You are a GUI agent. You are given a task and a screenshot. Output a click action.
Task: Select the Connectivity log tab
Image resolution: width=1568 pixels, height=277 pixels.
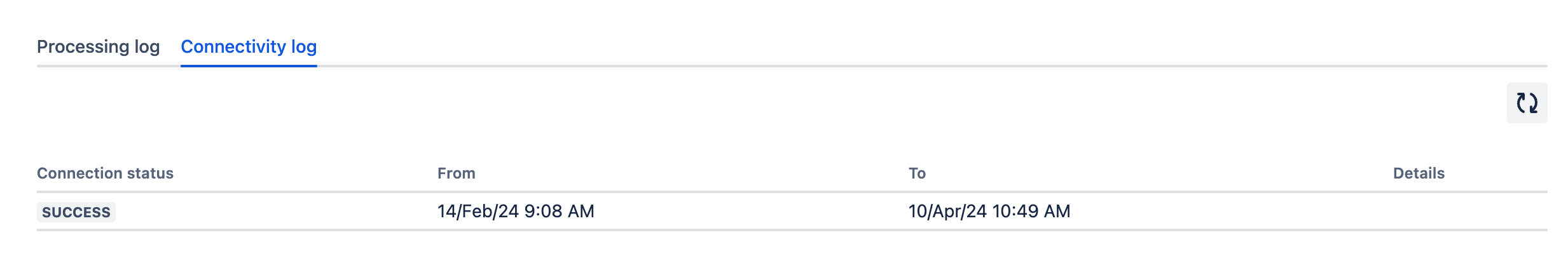point(249,47)
